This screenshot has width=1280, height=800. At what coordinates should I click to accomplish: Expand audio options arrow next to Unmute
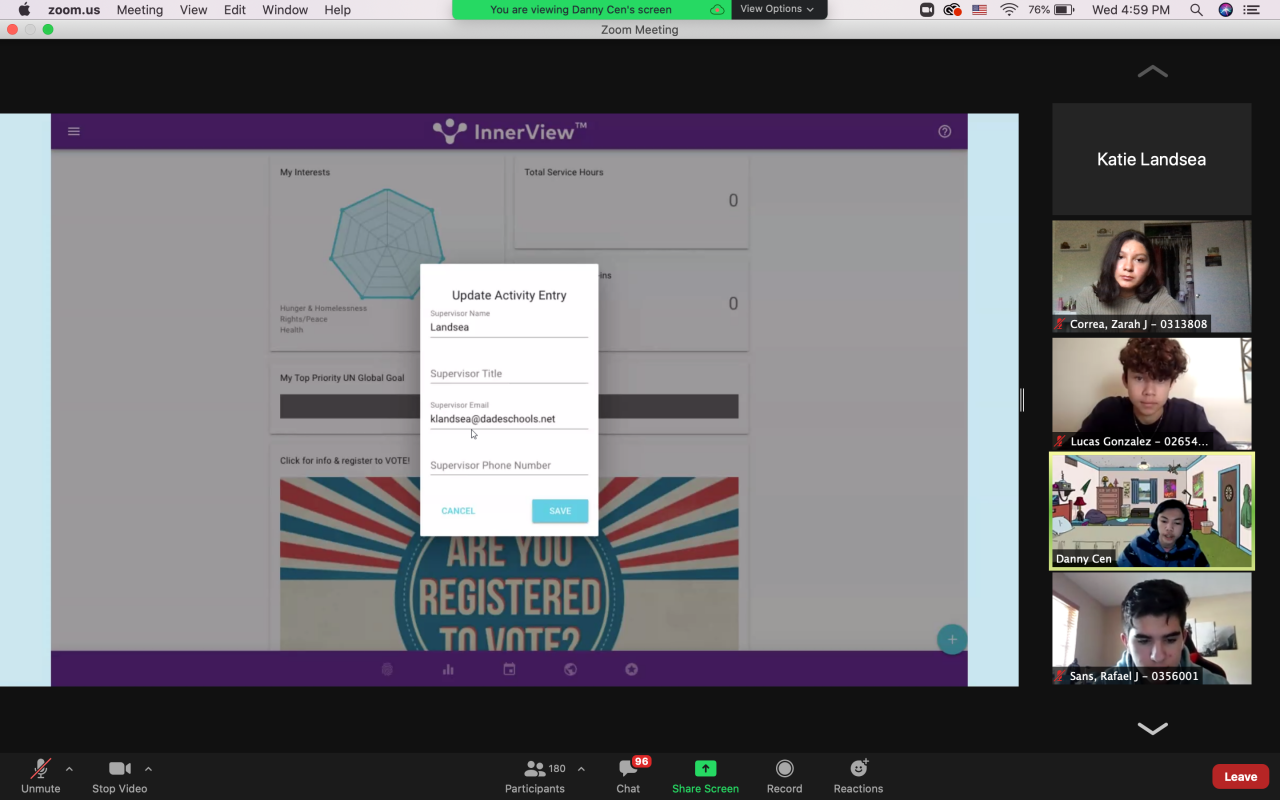[x=69, y=769]
